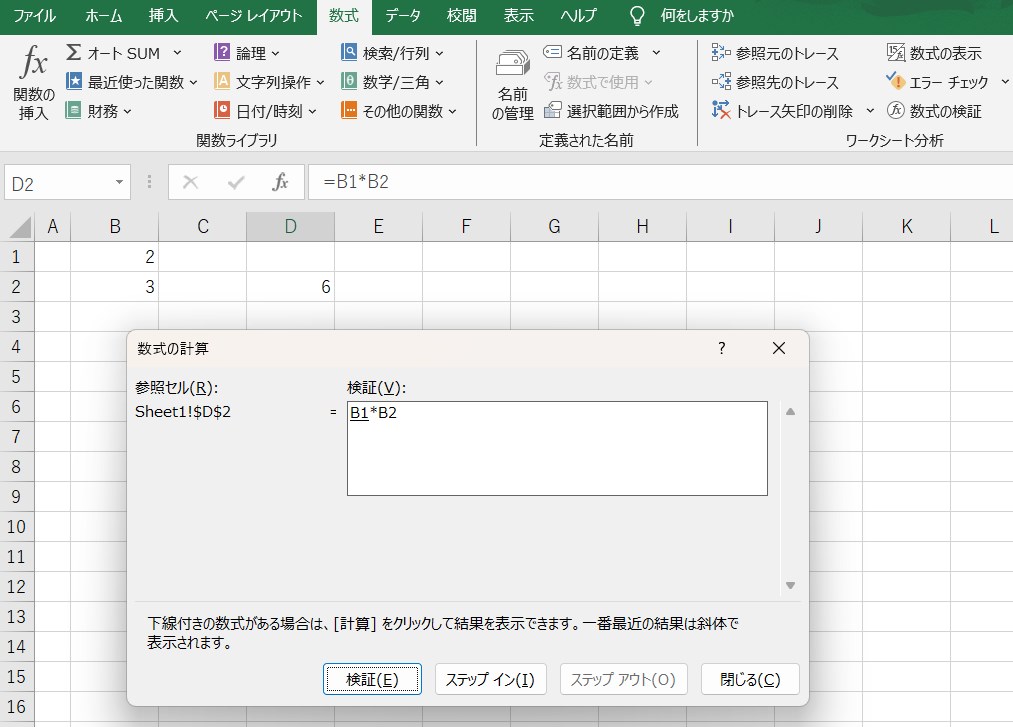Click 参照先のトレース icon
The image size is (1013, 727).
point(721,82)
